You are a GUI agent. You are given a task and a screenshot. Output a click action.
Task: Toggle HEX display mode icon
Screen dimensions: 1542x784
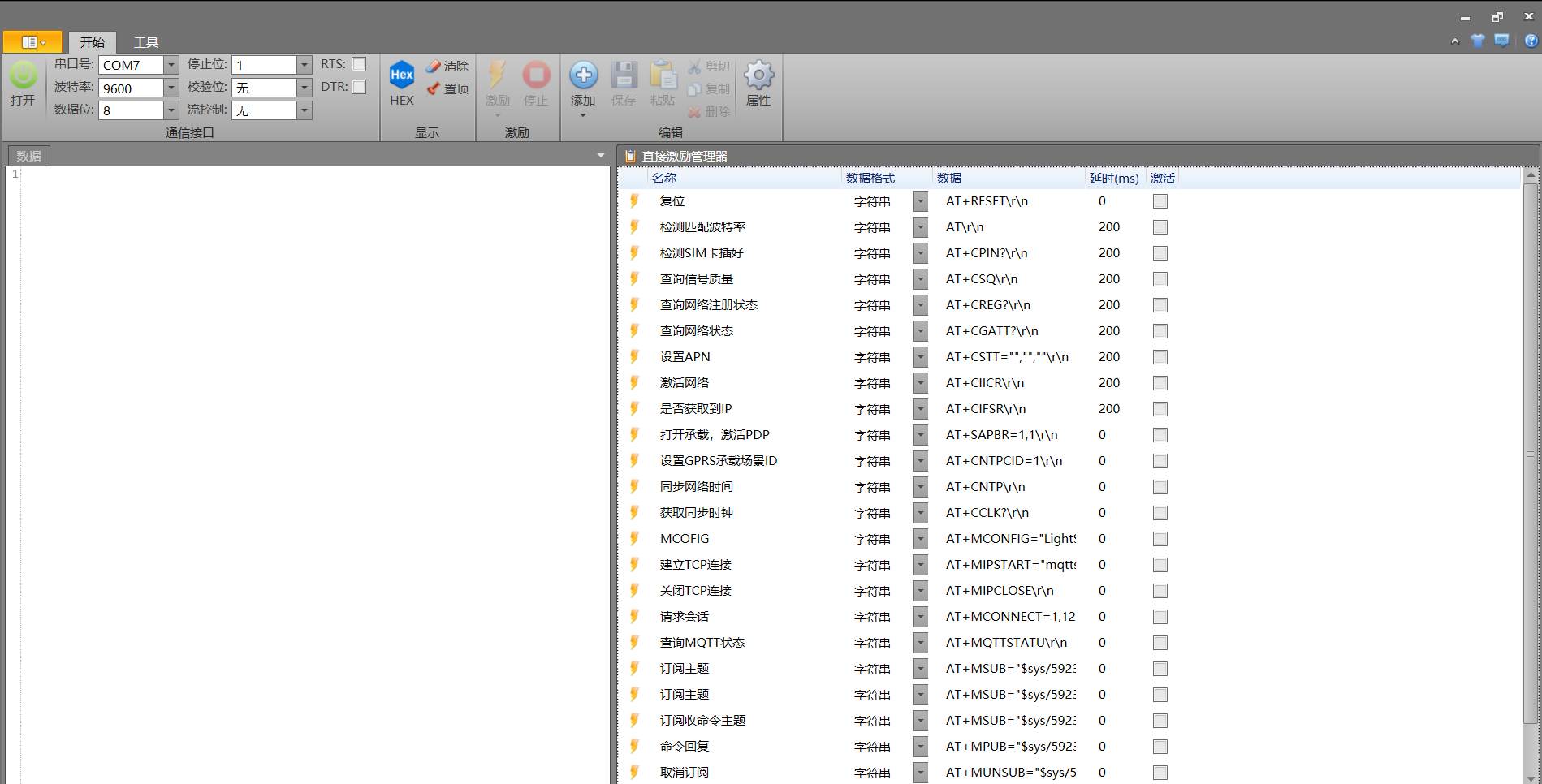coord(402,75)
